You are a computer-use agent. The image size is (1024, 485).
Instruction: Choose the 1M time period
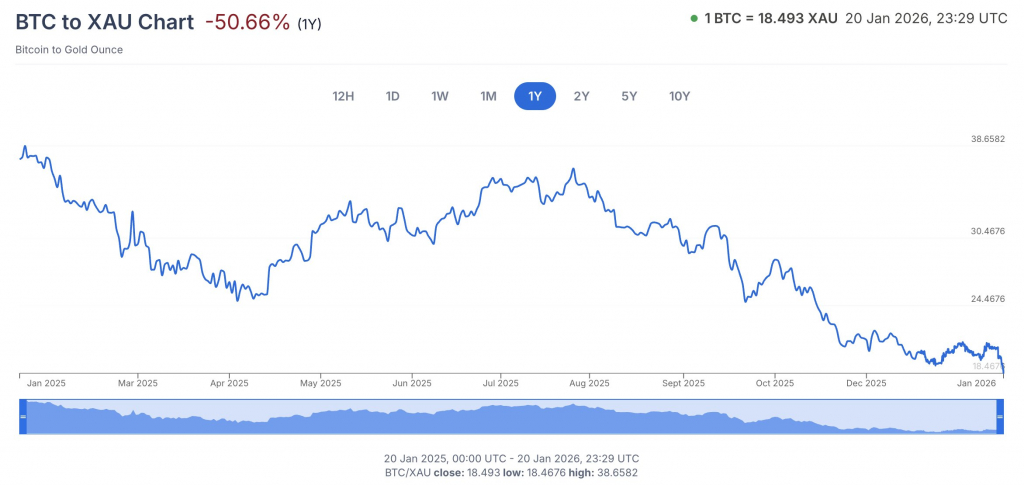(x=488, y=96)
